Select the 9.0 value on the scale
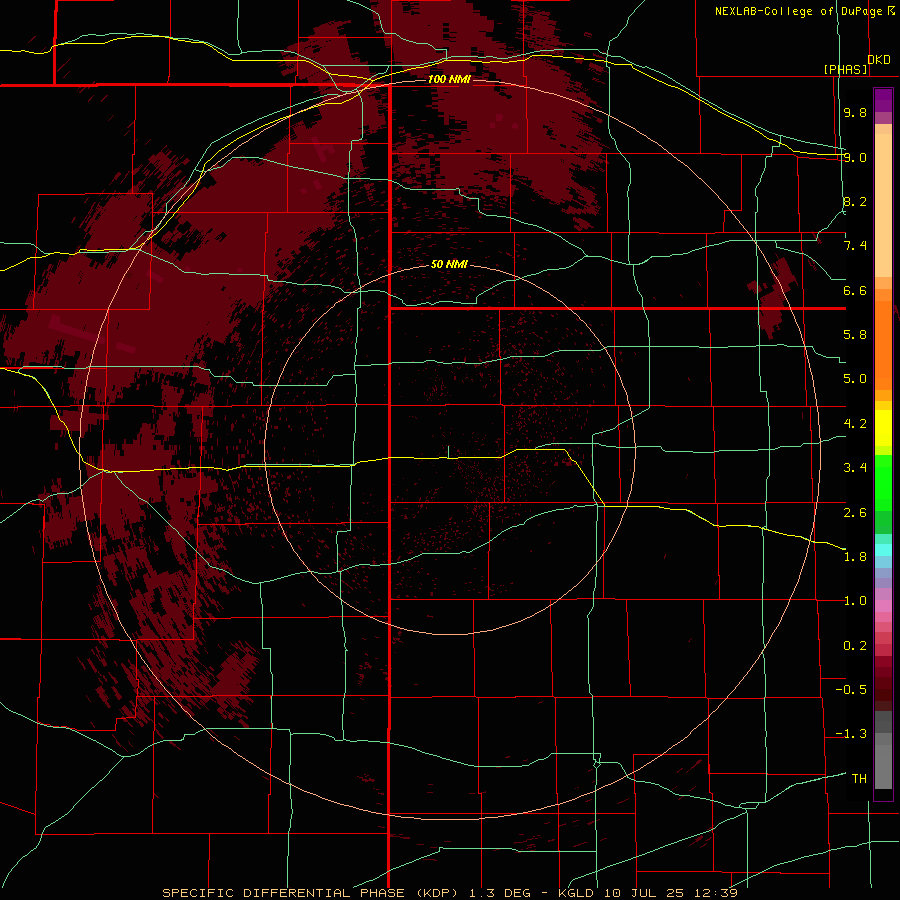Viewport: 900px width, 900px height. click(x=855, y=157)
